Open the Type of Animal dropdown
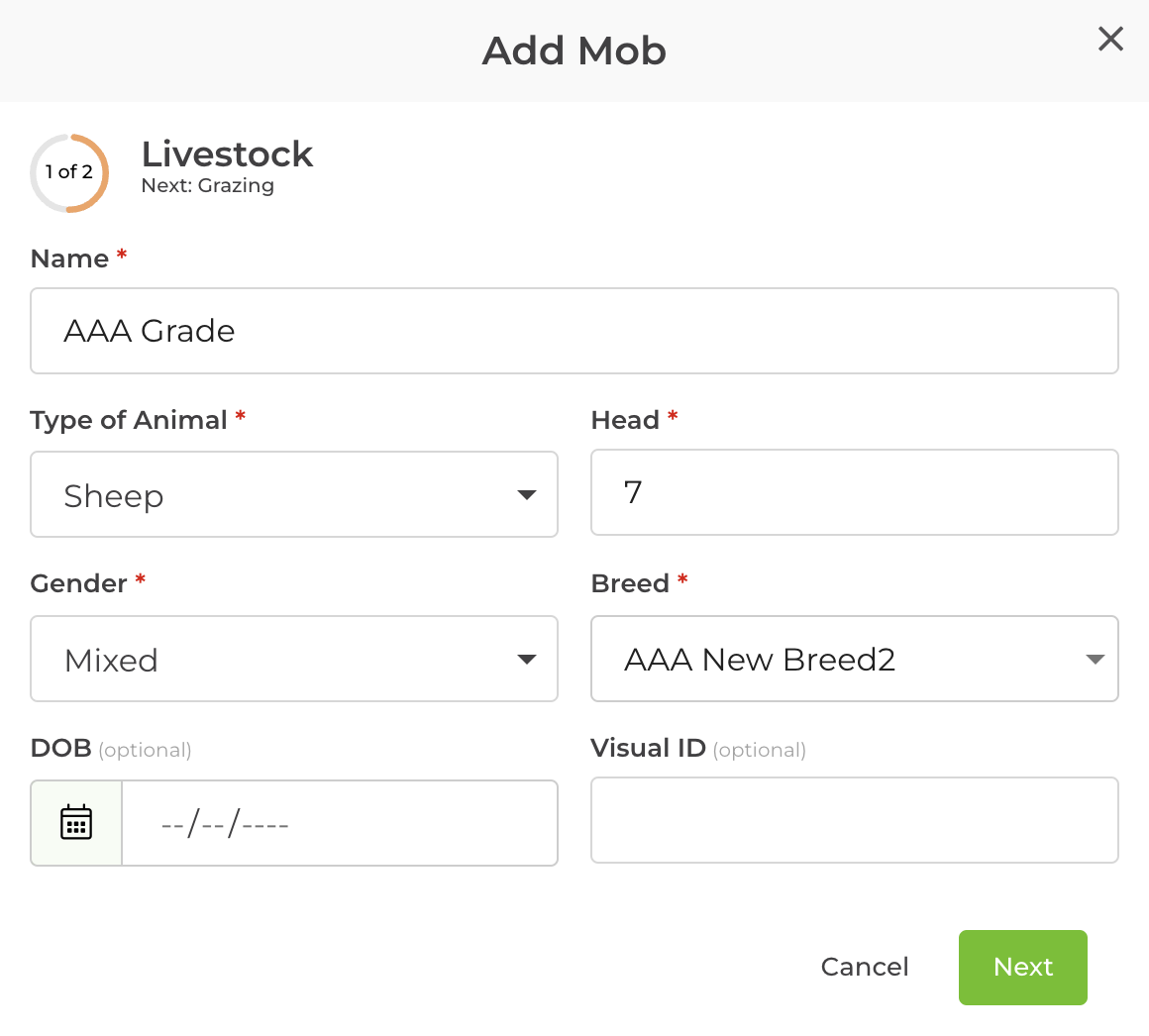 (294, 494)
